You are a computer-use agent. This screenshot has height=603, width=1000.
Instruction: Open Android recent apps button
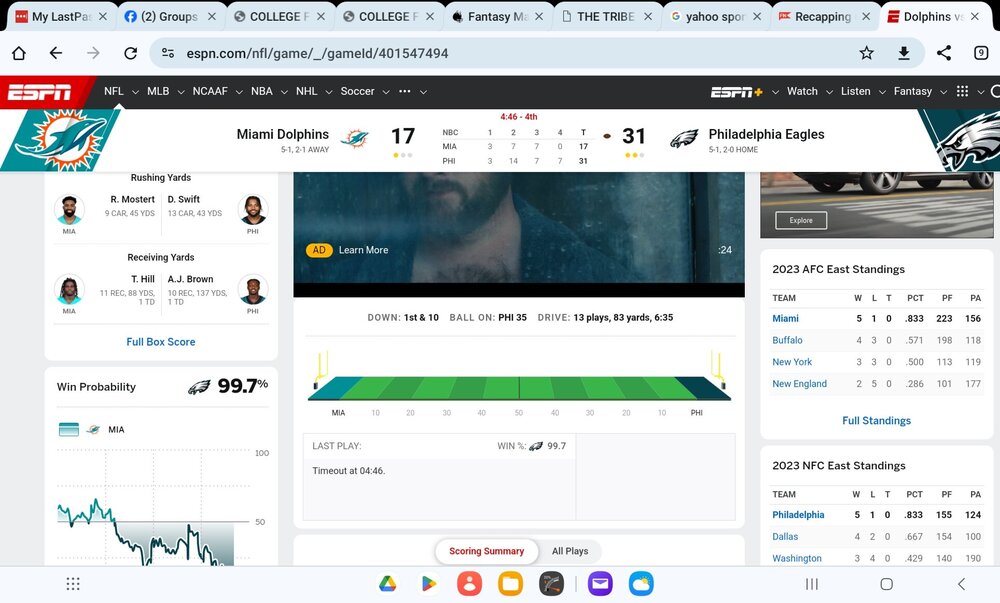(x=812, y=584)
